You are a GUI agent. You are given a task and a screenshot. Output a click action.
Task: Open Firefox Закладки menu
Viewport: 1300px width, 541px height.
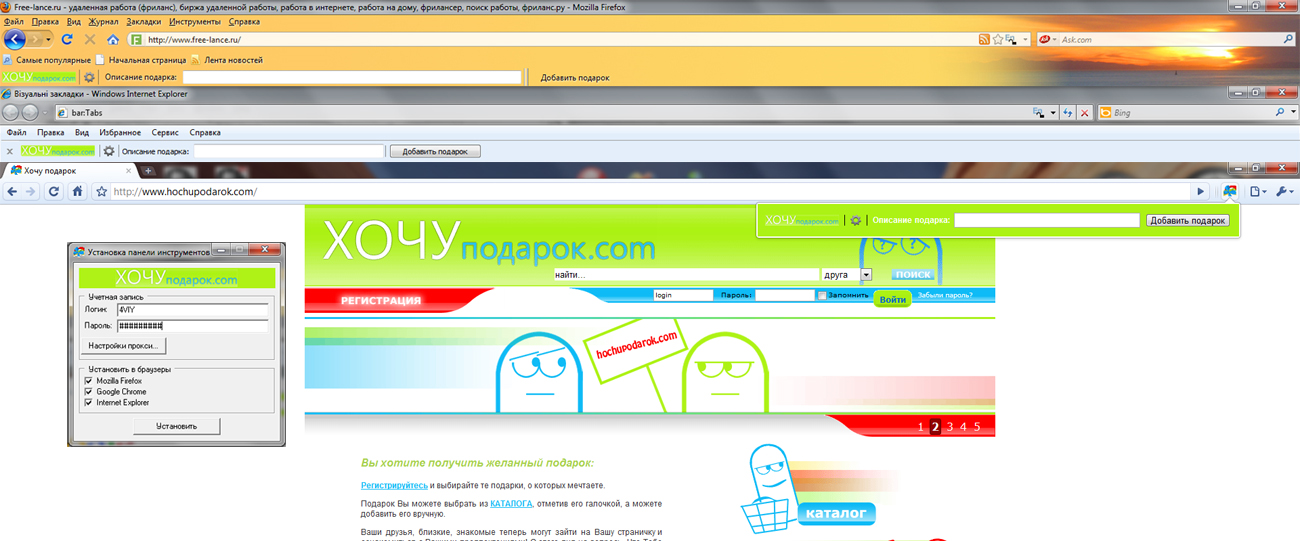144,21
